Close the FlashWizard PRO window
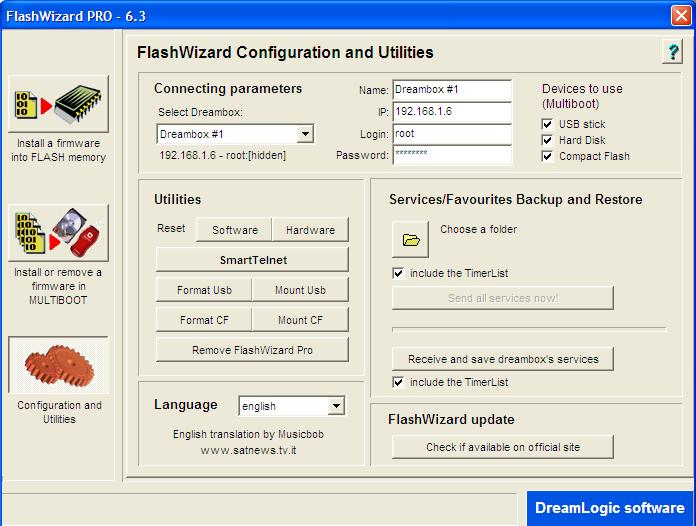The height and width of the screenshot is (526, 696). [681, 16]
